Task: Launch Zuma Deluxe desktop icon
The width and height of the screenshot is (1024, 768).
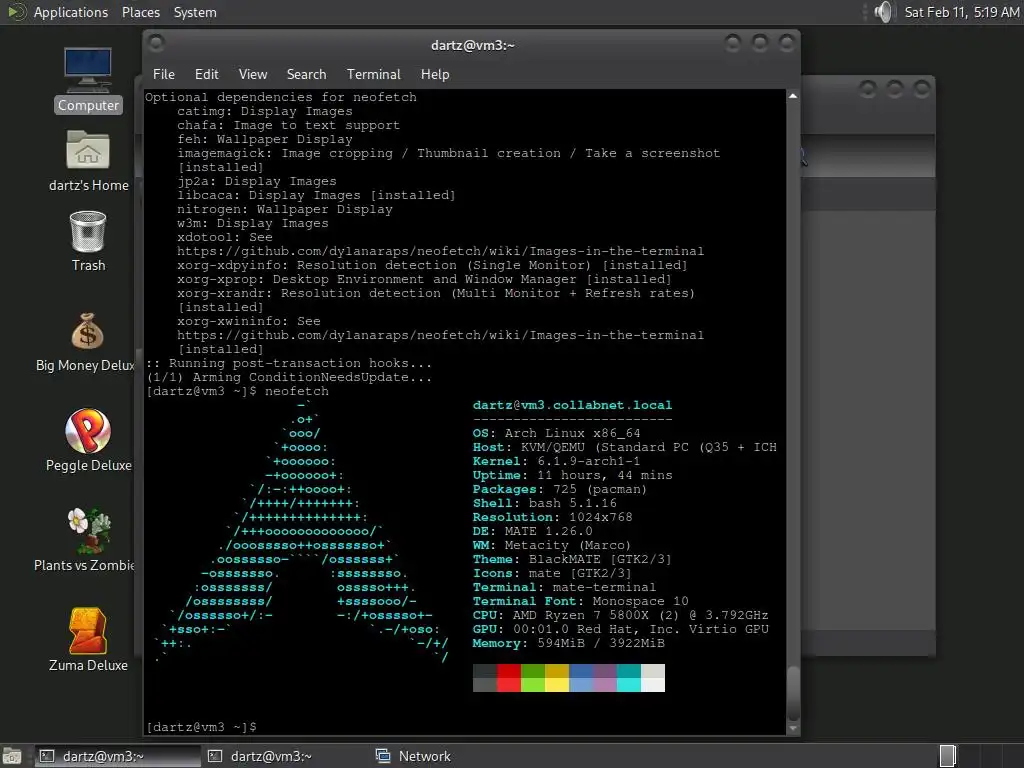Action: point(88,640)
